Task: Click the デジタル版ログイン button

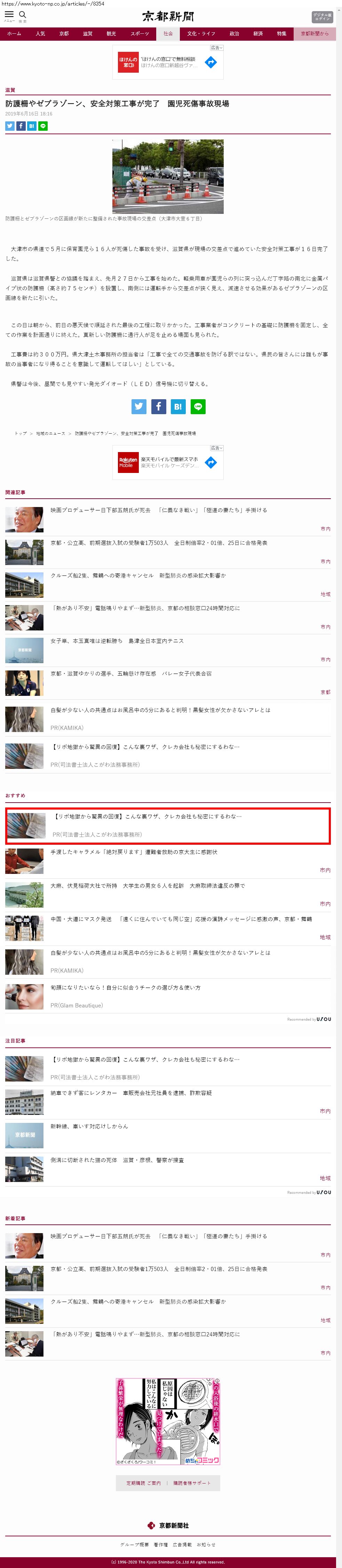Action: (322, 16)
